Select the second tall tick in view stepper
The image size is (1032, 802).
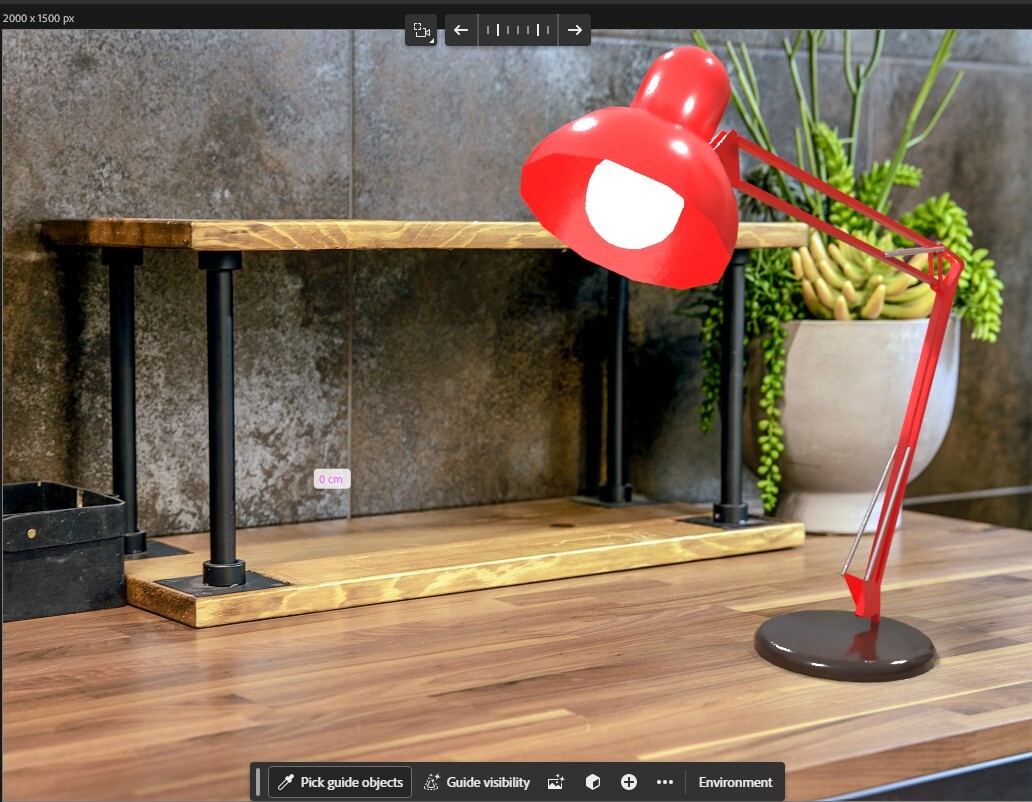click(538, 30)
